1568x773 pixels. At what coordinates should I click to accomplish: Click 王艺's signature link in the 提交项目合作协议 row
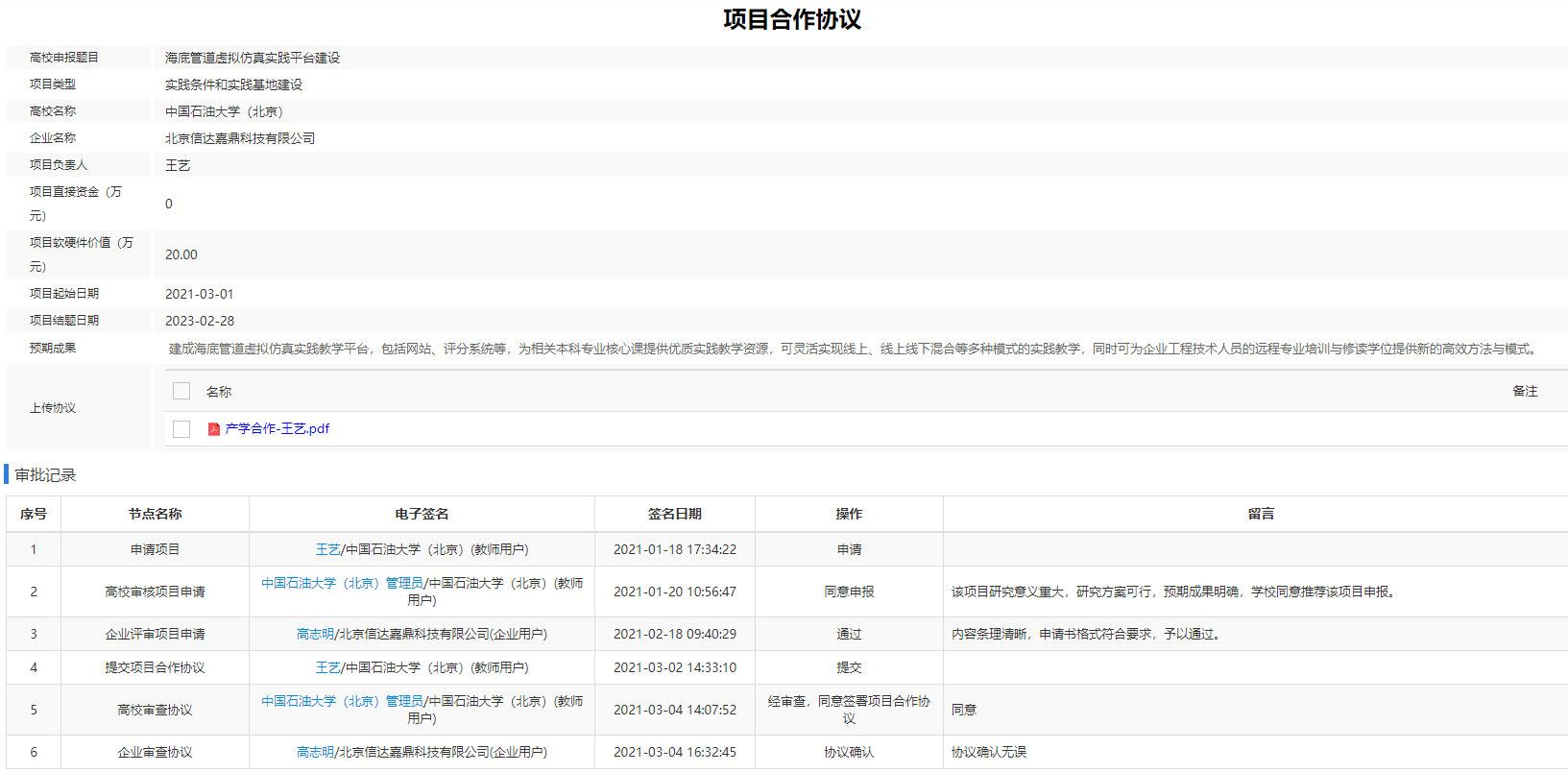click(x=327, y=668)
